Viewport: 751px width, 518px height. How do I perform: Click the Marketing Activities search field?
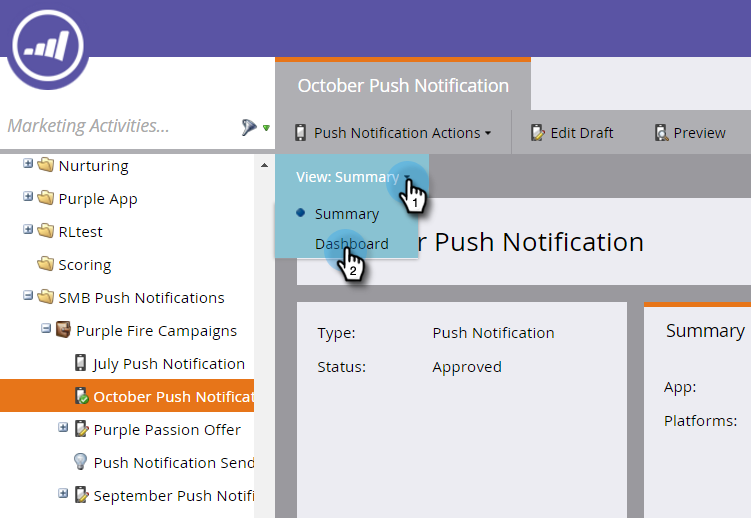point(120,126)
